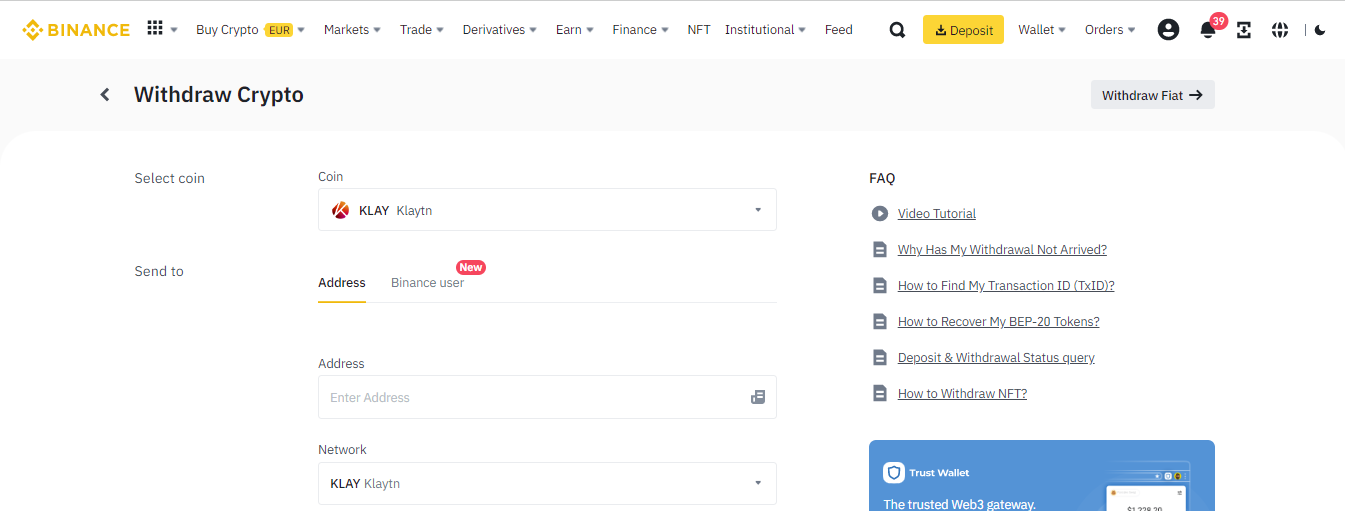Click the document icon beside Withdraw NFT

[880, 394]
